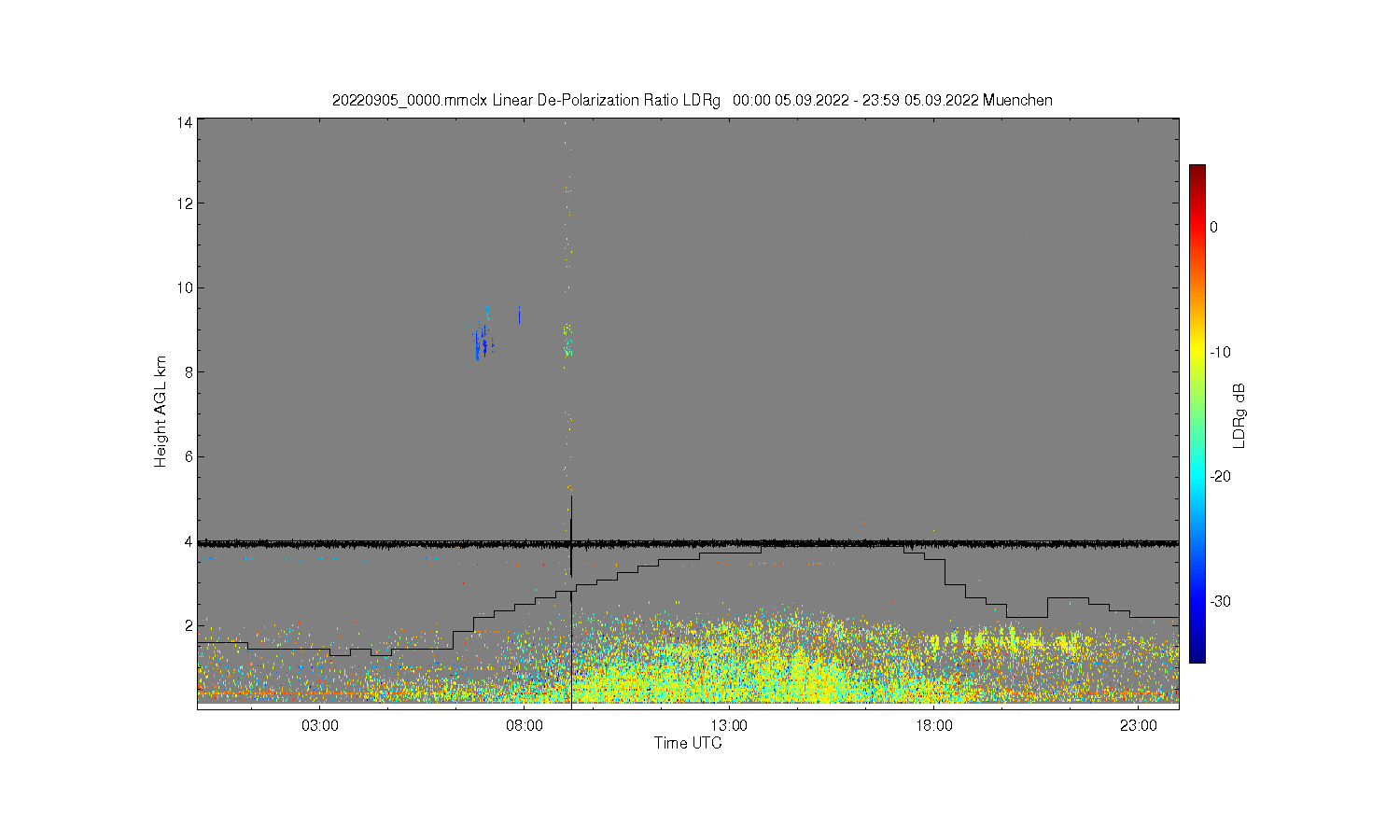Click the height tick label 2

point(189,625)
